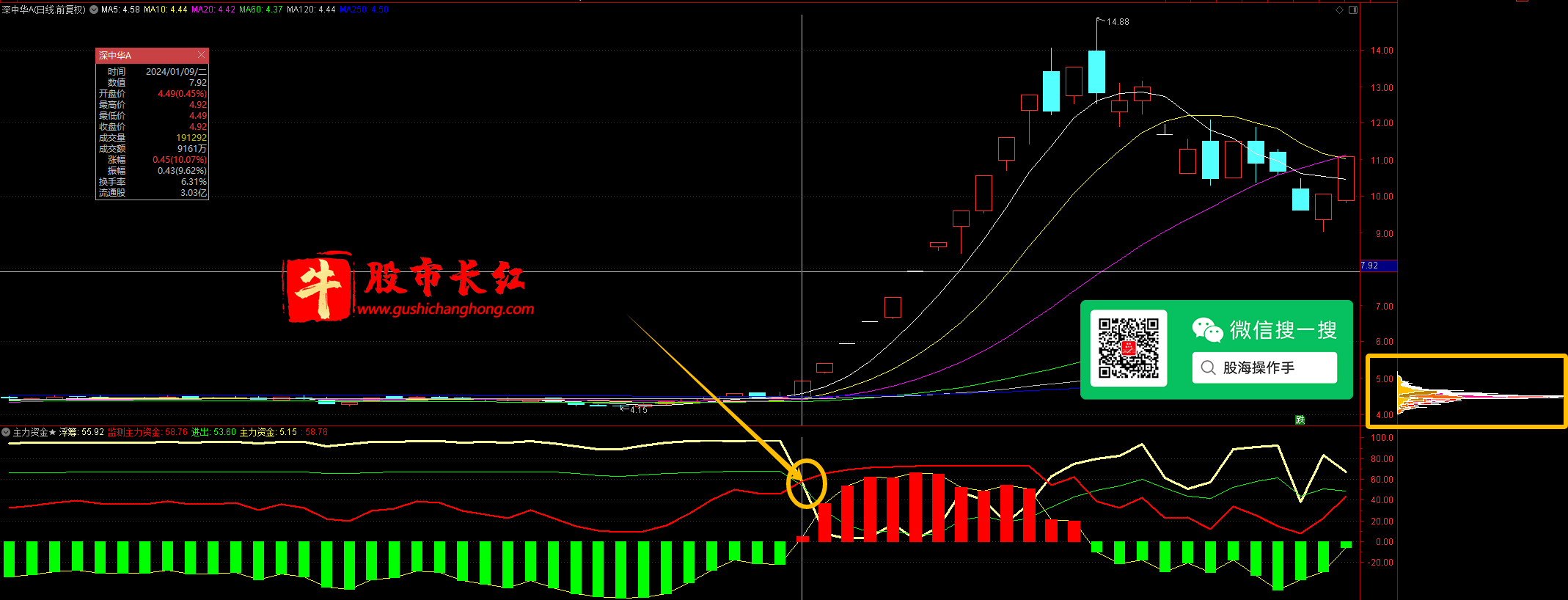Click the green 跌 marker near the chart bottom
The image size is (1568, 600).
(x=1300, y=420)
